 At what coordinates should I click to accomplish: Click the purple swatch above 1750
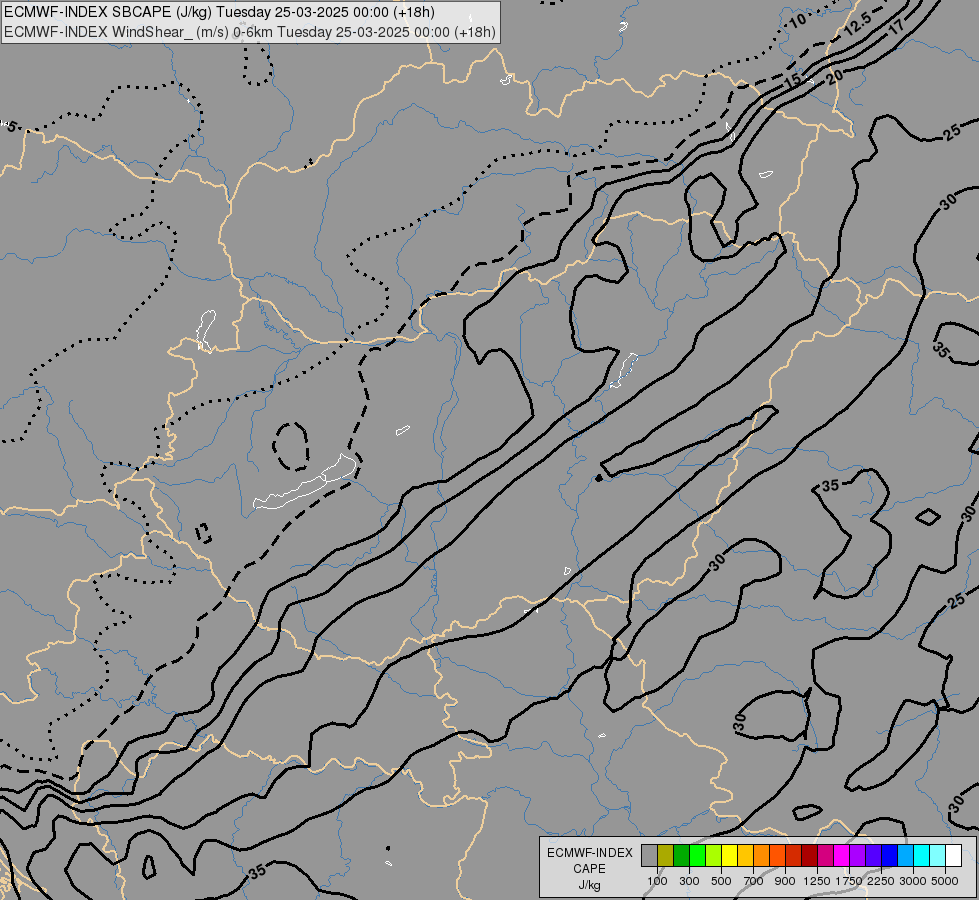click(858, 855)
